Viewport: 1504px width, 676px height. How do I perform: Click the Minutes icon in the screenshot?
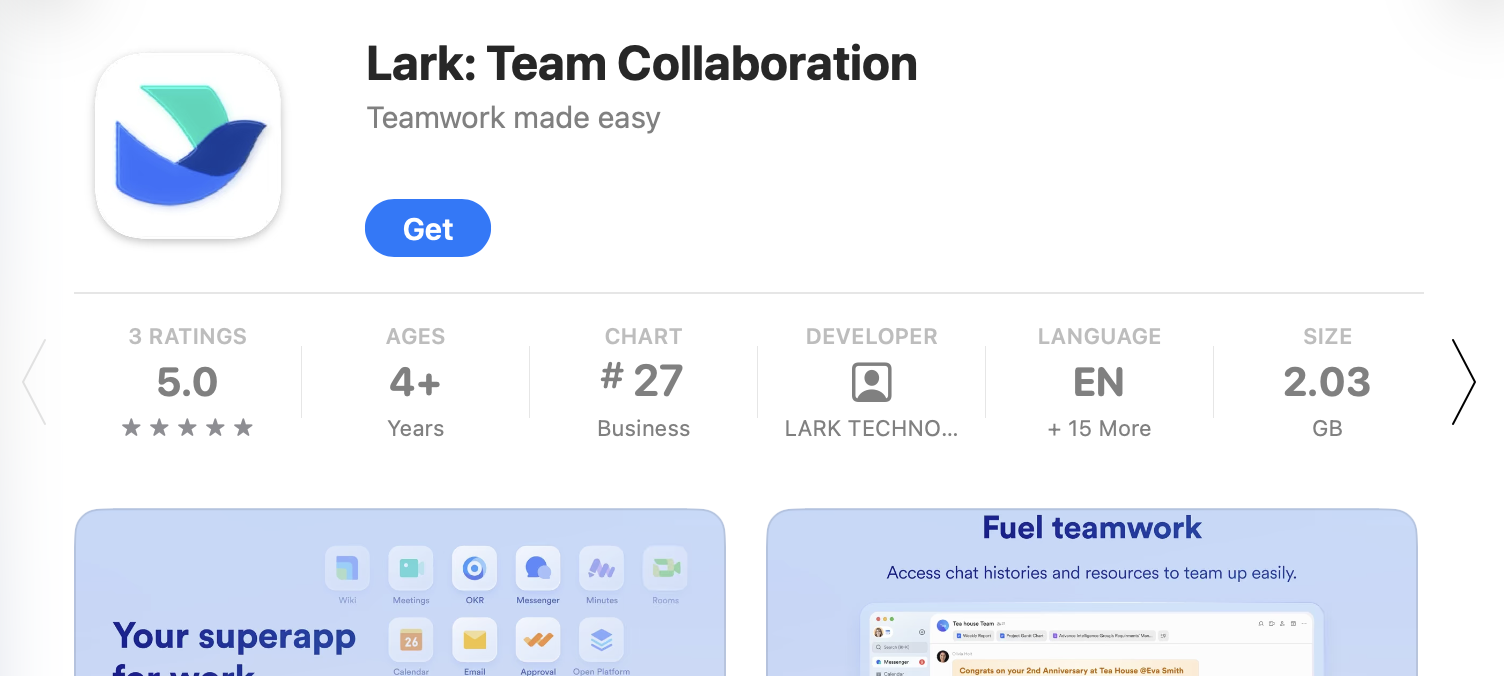pos(602,568)
